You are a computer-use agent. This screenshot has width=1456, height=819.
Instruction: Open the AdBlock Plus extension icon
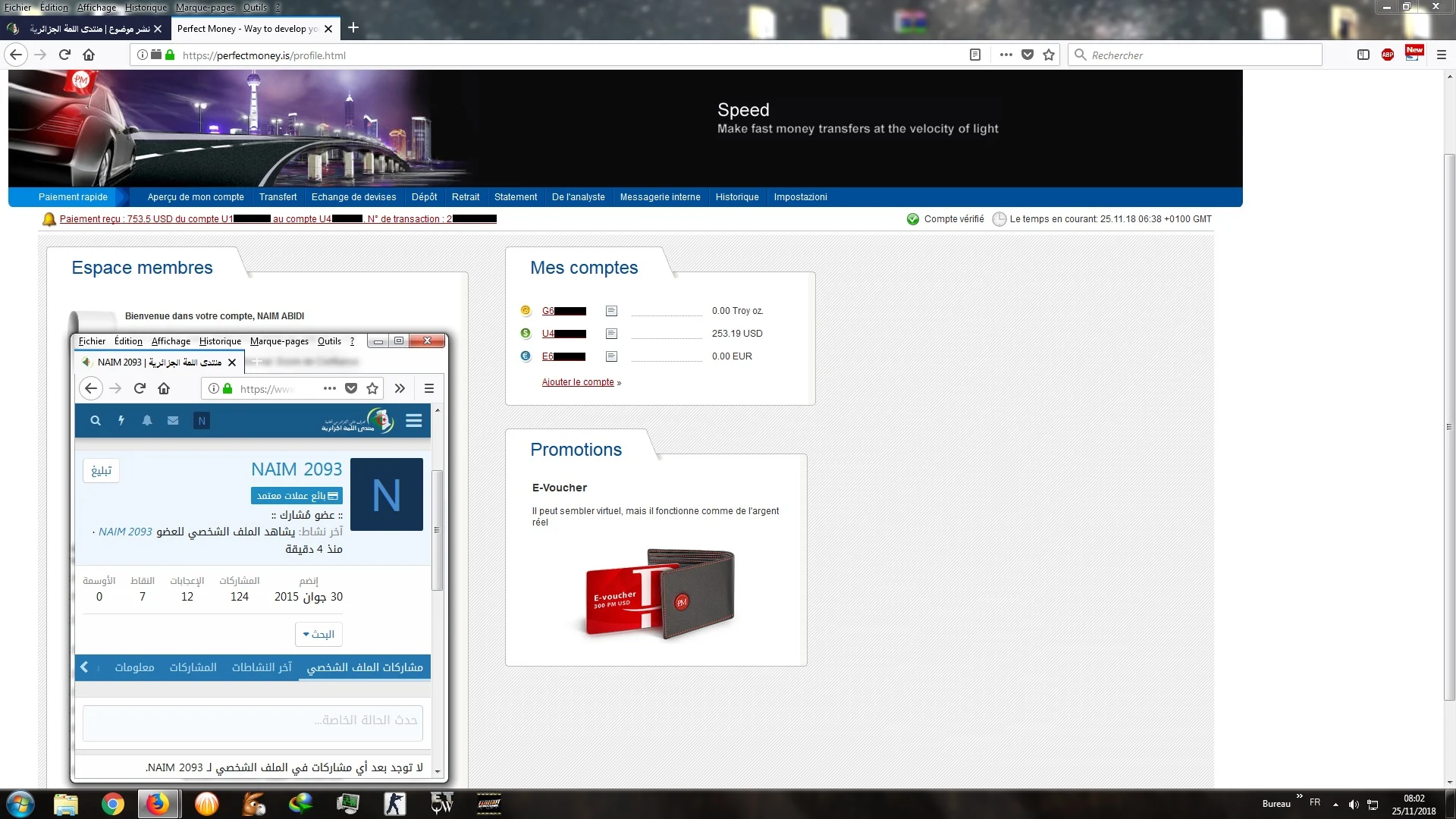(x=1389, y=55)
